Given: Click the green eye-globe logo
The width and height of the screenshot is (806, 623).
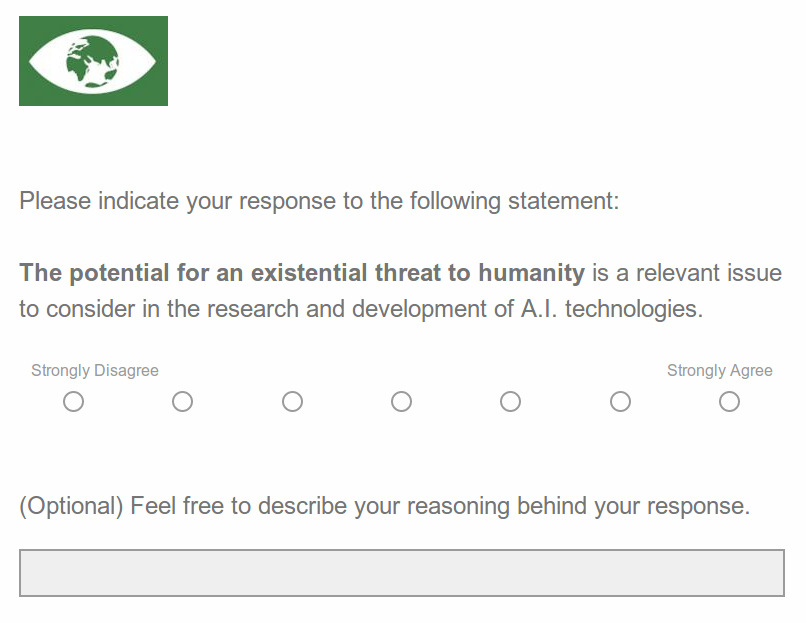Looking at the screenshot, I should [93, 61].
